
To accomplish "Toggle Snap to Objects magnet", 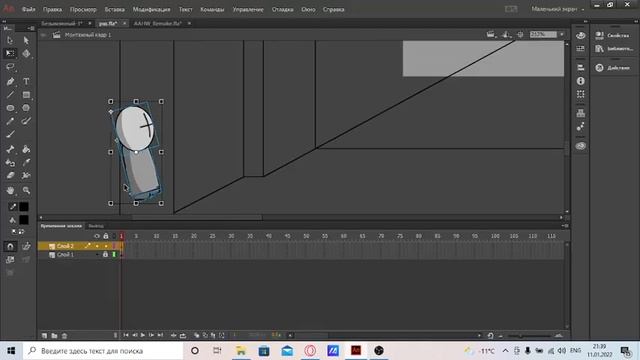I will coord(11,246).
